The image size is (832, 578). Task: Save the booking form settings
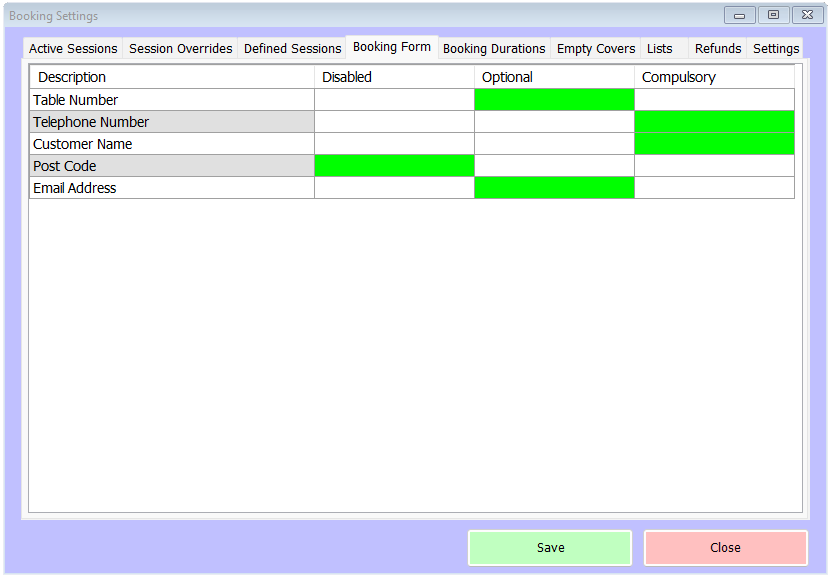(550, 548)
